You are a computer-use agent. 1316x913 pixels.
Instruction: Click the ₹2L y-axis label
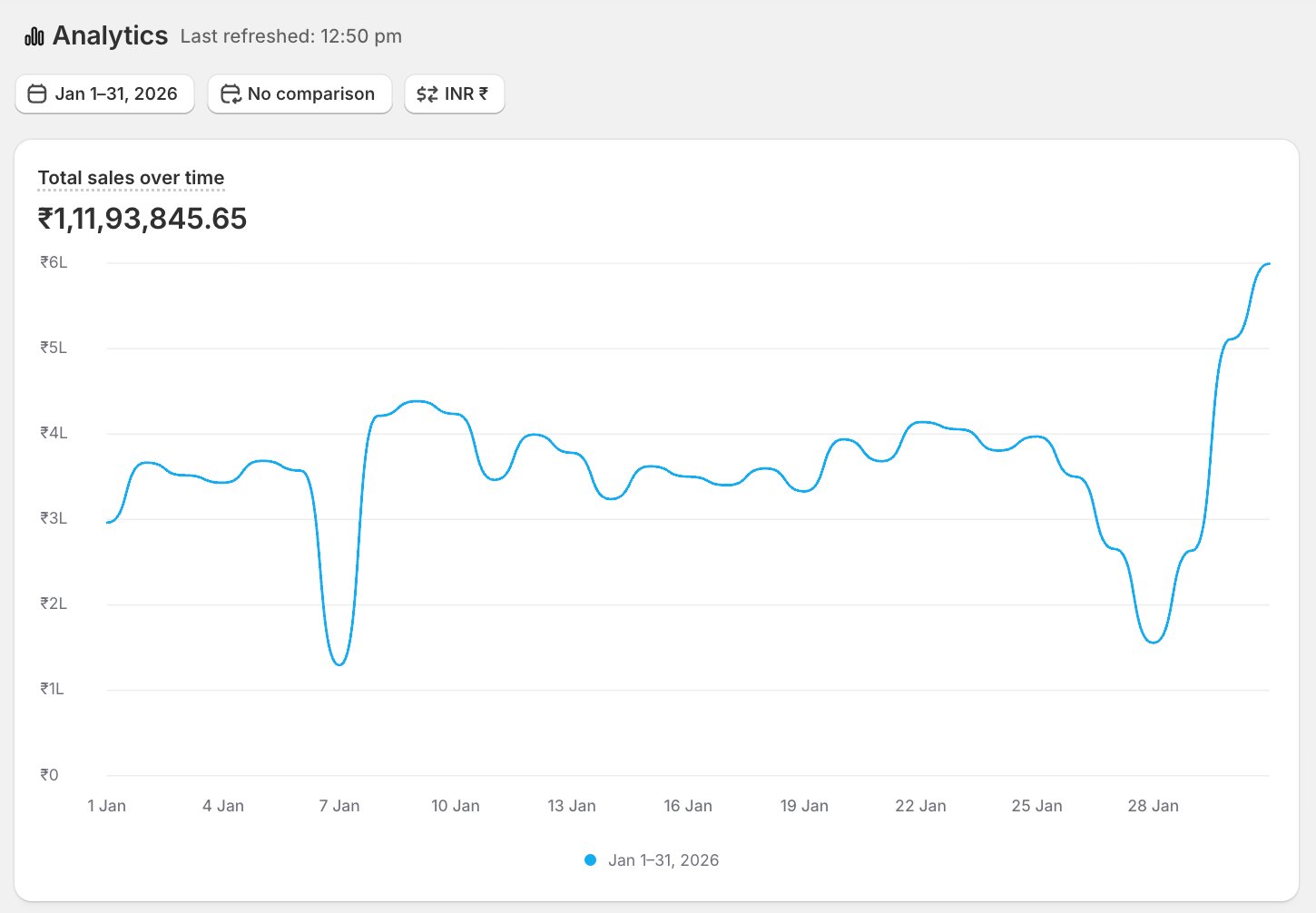[54, 604]
